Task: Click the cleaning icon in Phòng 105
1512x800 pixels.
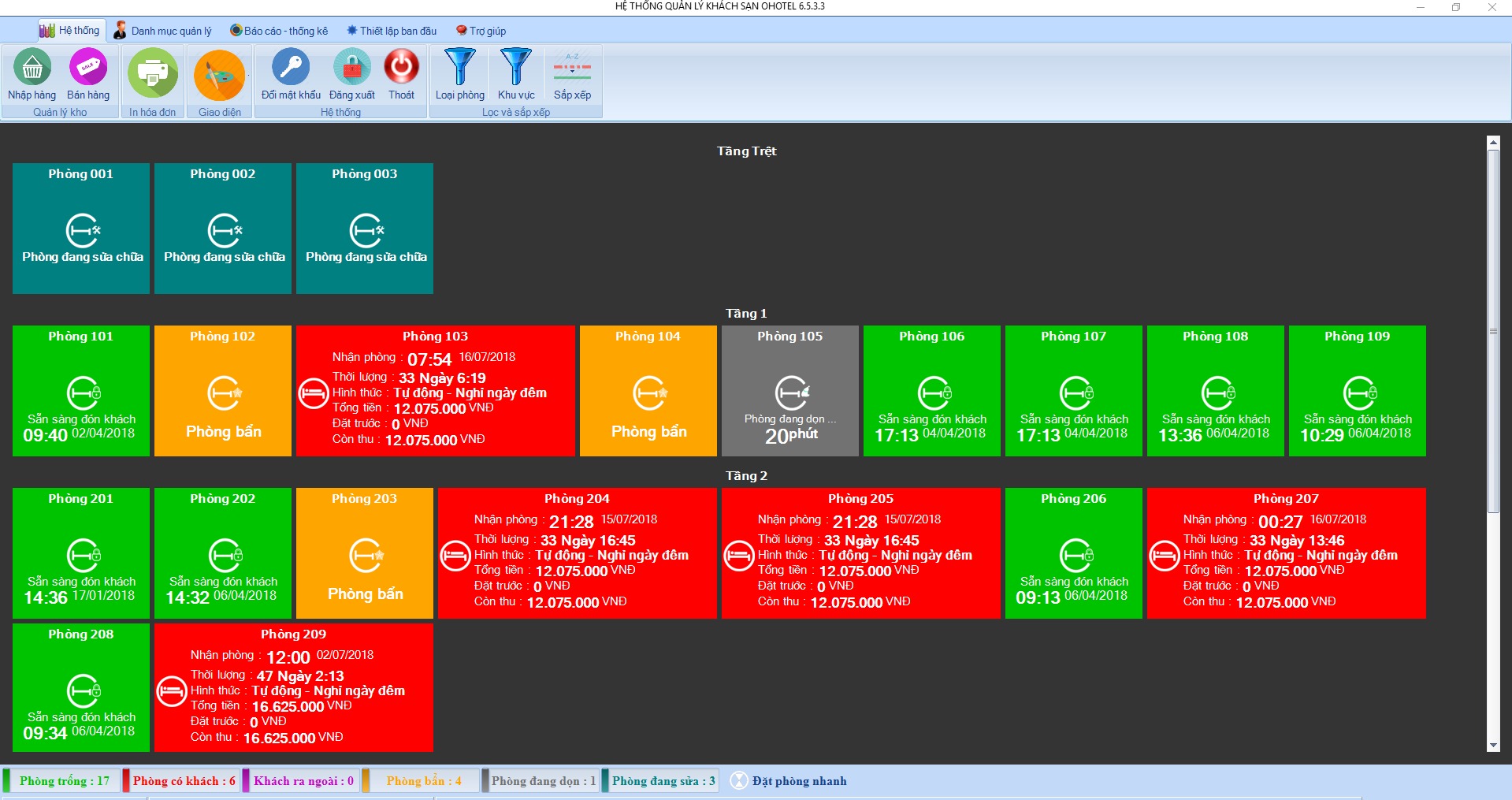Action: pyautogui.click(x=792, y=393)
